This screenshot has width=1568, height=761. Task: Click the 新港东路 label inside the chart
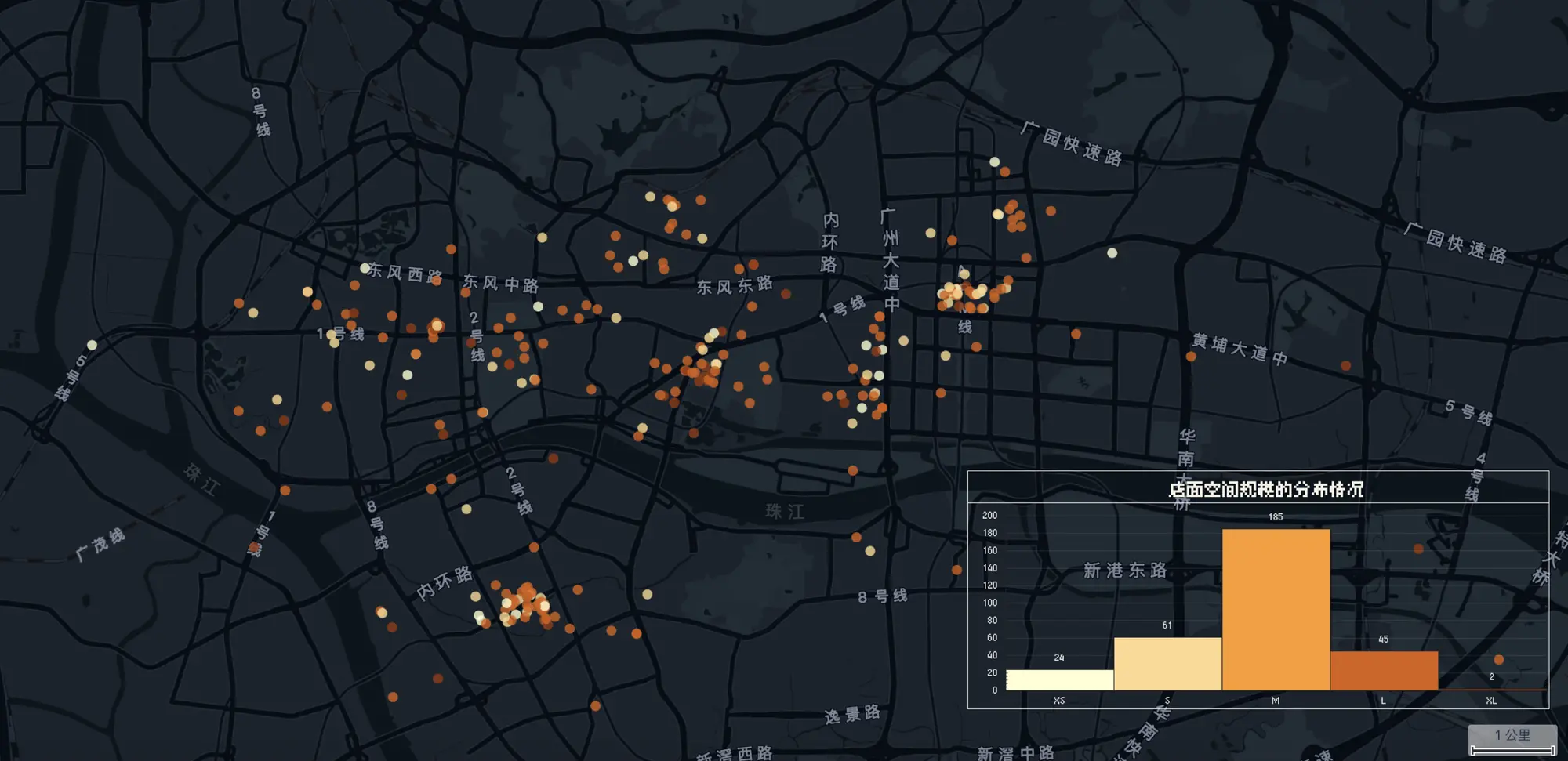pyautogui.click(x=1125, y=571)
